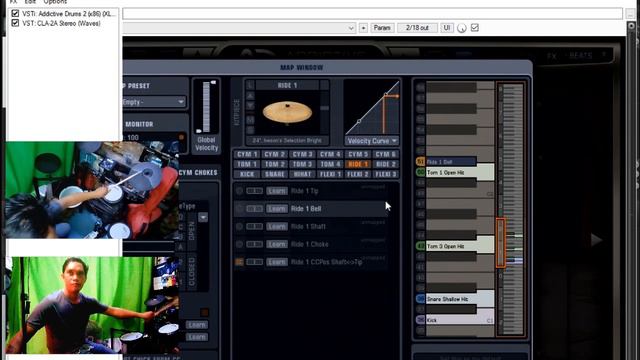
Task: Click Learn for Ride 1 Bell
Action: pyautogui.click(x=276, y=209)
